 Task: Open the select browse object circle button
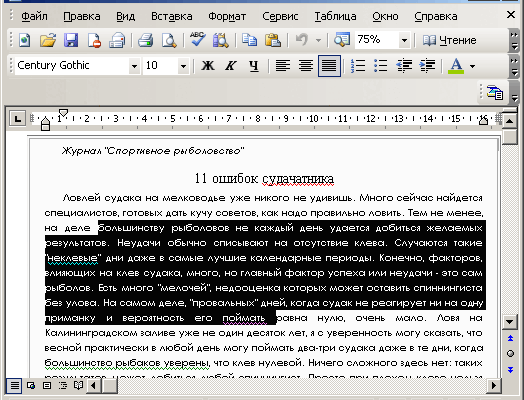coord(510,354)
